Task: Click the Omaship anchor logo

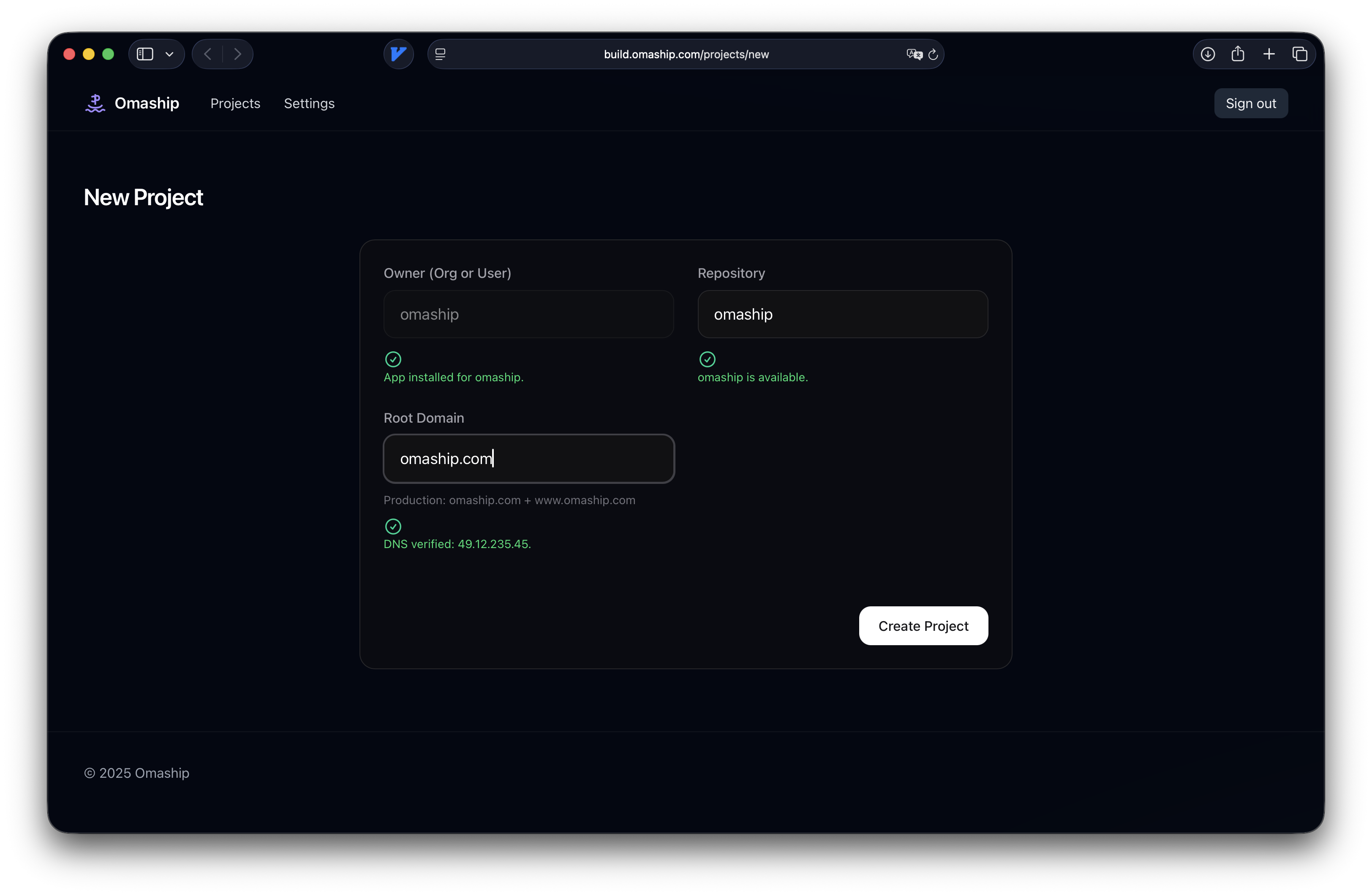Action: point(95,103)
